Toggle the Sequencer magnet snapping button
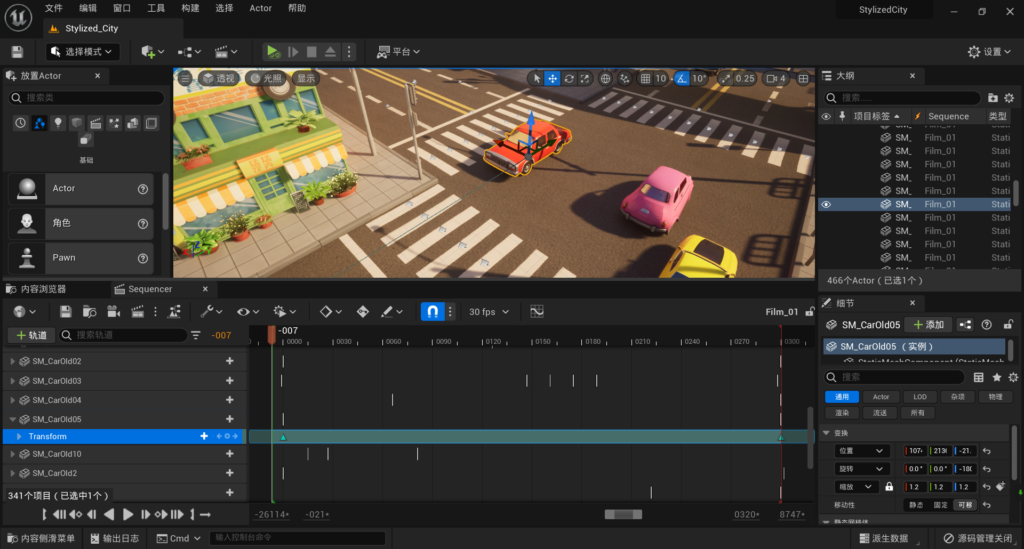1024x549 pixels. [x=433, y=312]
